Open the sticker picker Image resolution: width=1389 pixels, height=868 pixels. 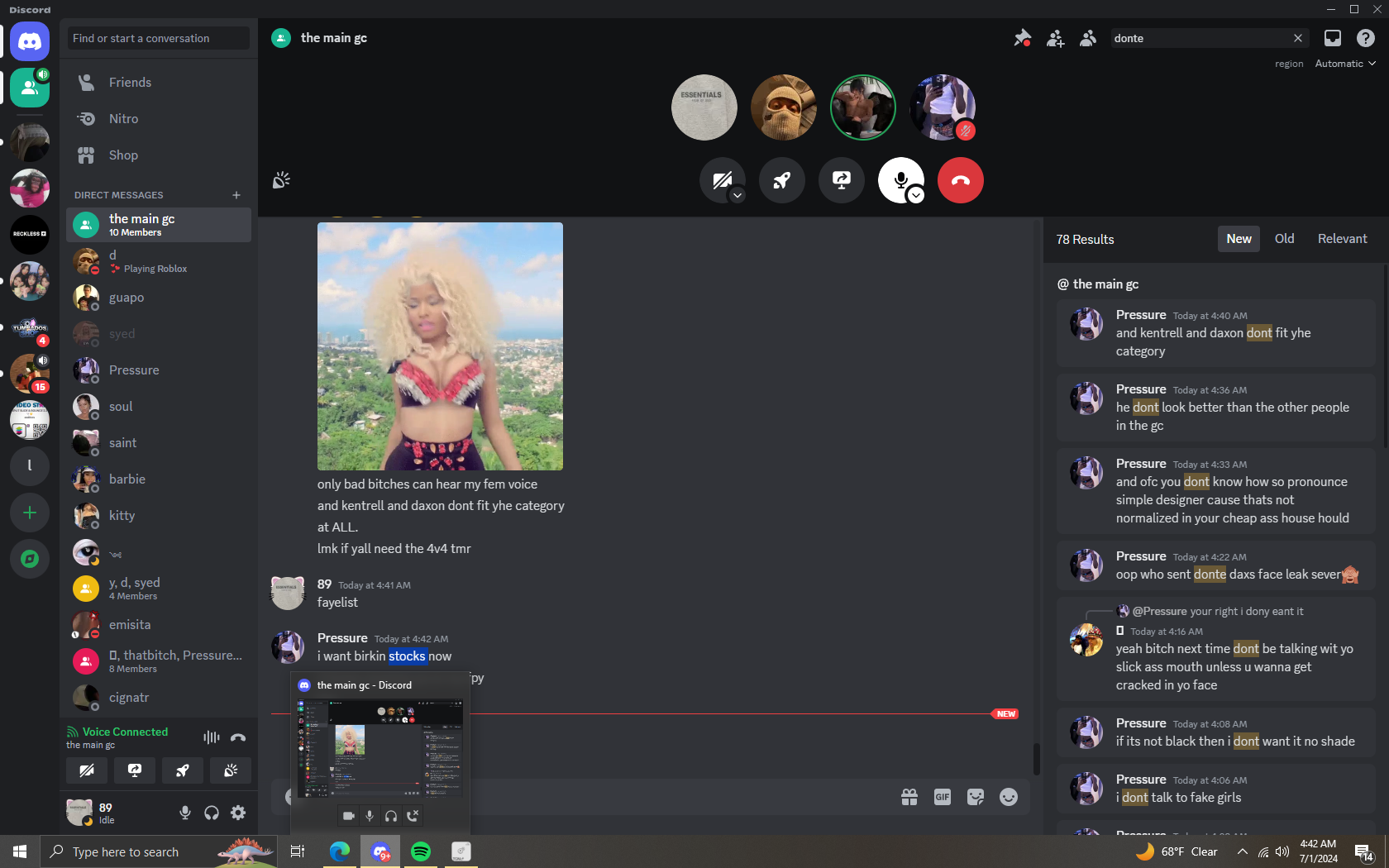pyautogui.click(x=976, y=797)
